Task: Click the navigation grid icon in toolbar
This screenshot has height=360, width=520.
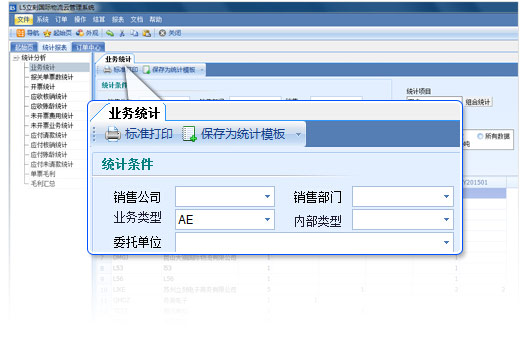Action: tap(21, 33)
